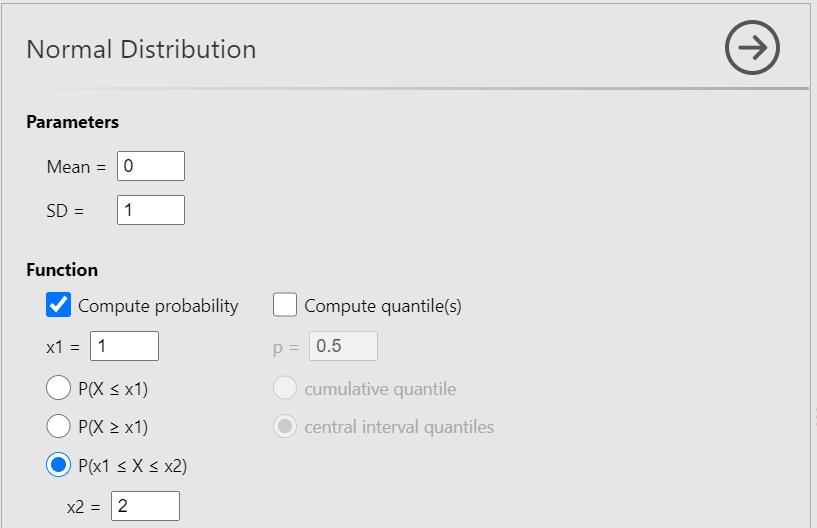Tick the Compute quantile(s) checkbox
Screen dimensions: 817x528
tap(285, 305)
